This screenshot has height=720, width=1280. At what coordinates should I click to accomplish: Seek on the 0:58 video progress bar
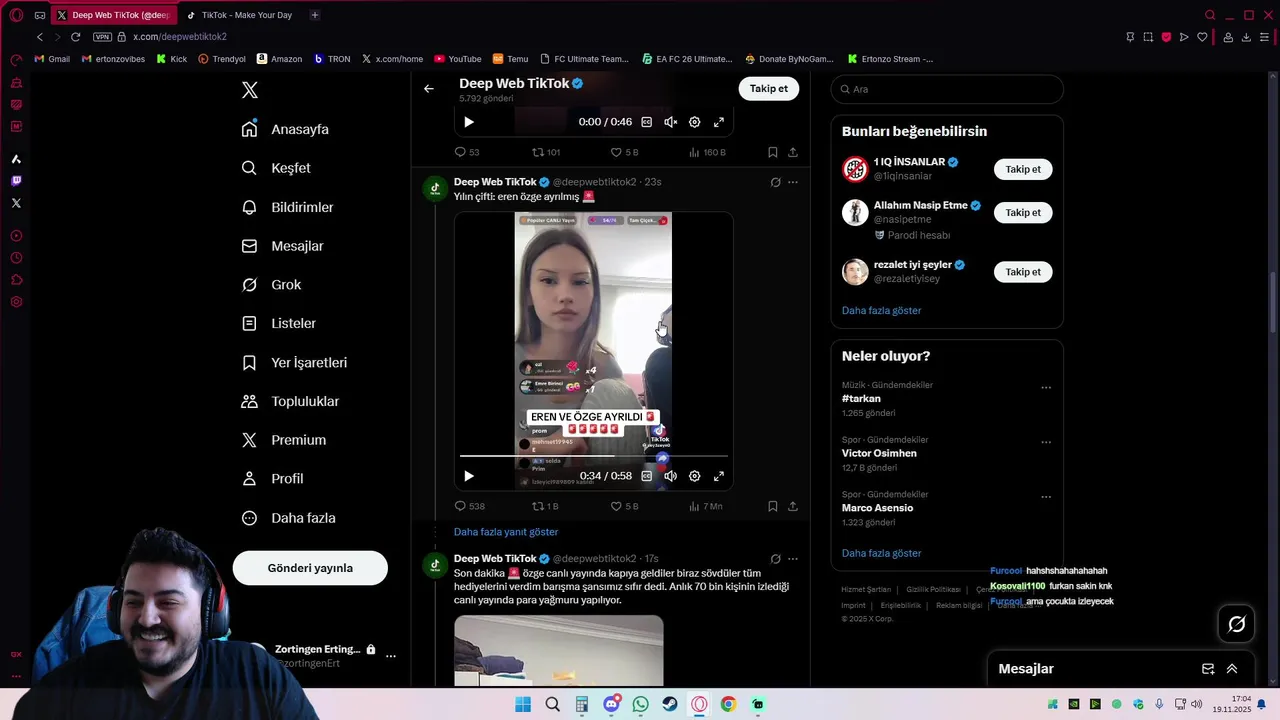coord(594,456)
